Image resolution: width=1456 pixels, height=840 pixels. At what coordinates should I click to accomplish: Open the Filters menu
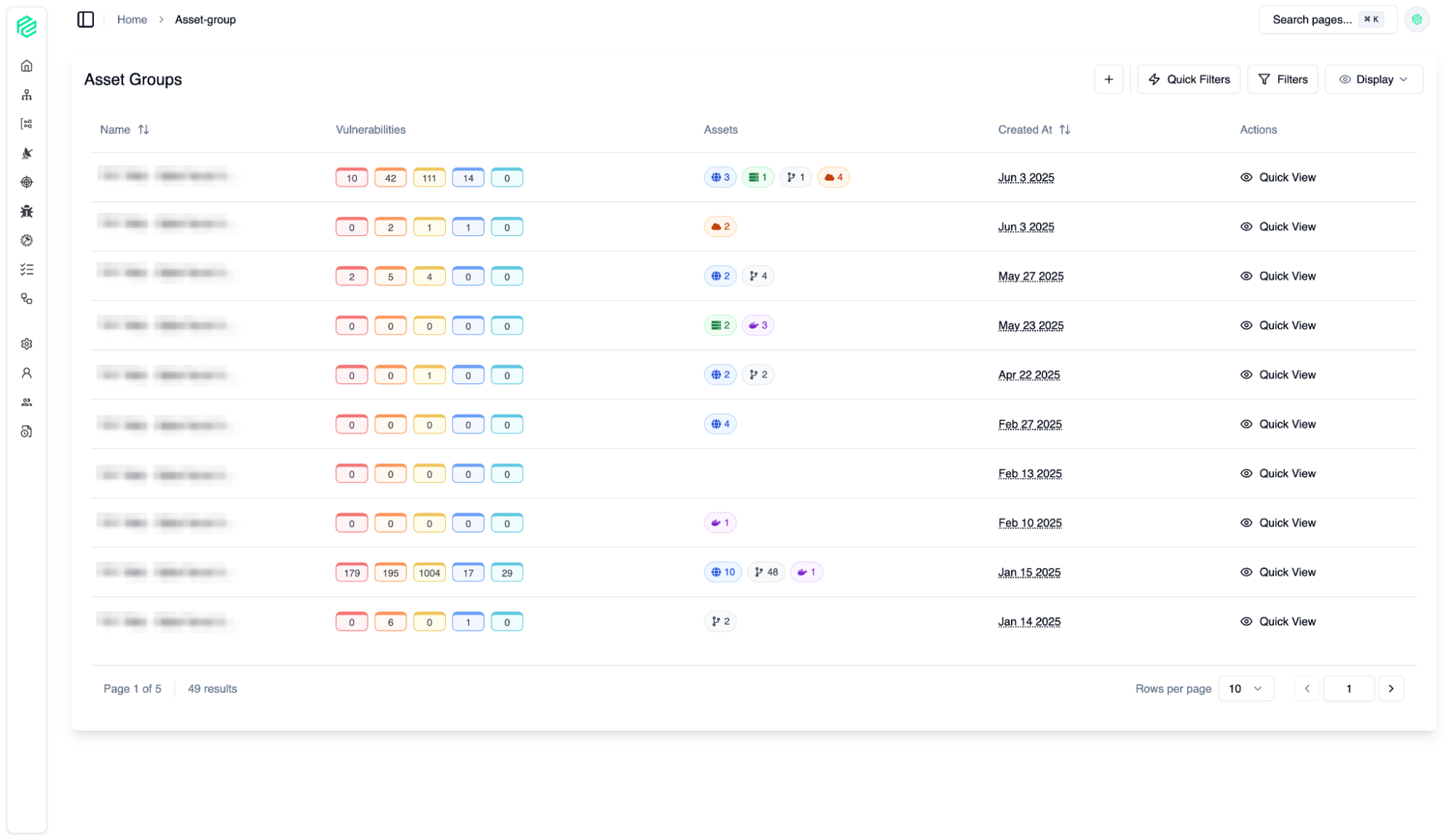1282,79
